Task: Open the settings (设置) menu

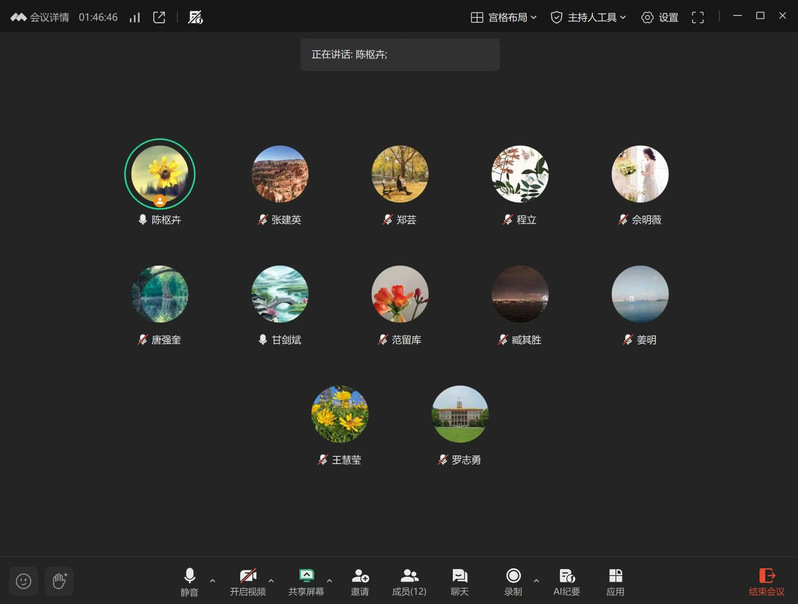Action: [x=660, y=17]
